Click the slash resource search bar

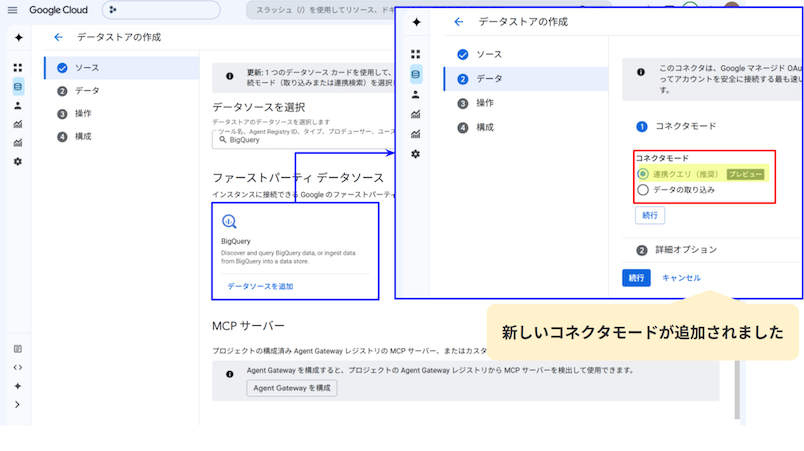pyautogui.click(x=320, y=10)
